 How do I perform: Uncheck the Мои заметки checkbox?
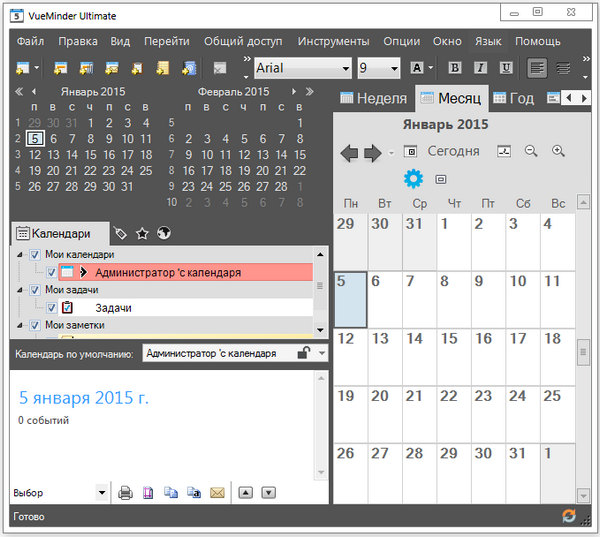click(x=35, y=325)
